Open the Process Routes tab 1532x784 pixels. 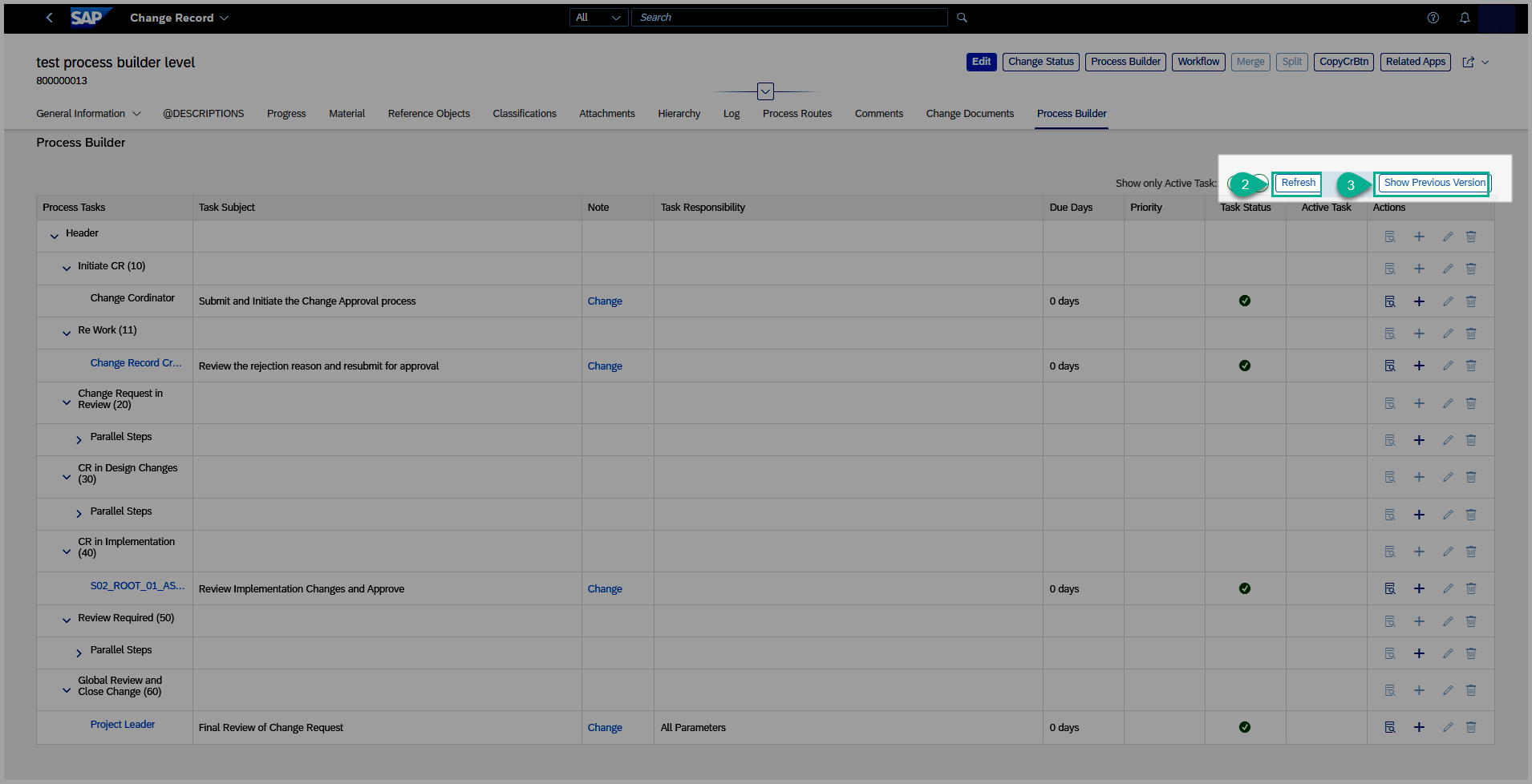(x=796, y=114)
